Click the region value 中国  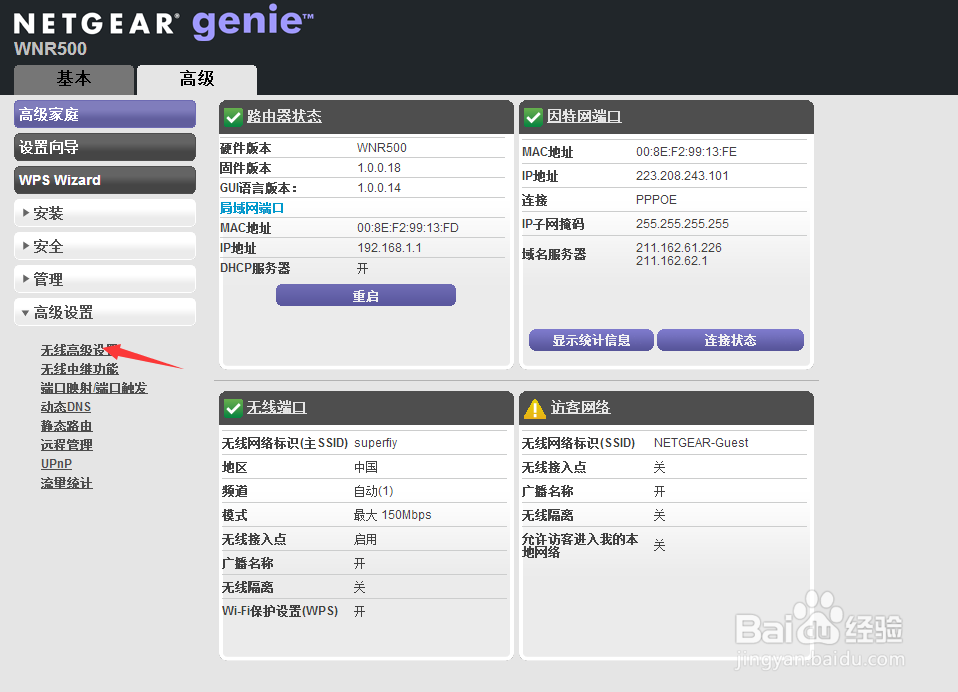pyautogui.click(x=365, y=467)
